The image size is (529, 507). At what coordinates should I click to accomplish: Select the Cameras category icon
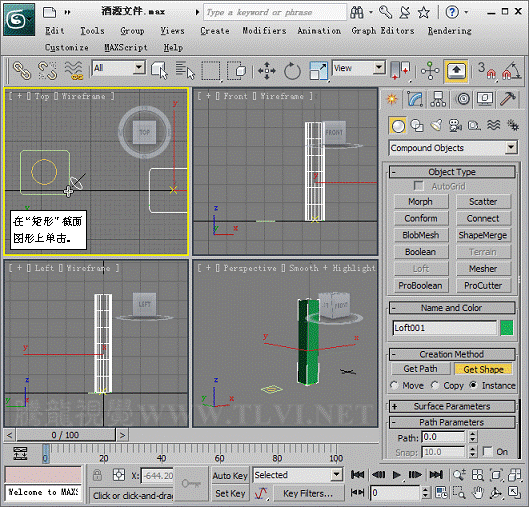(455, 126)
